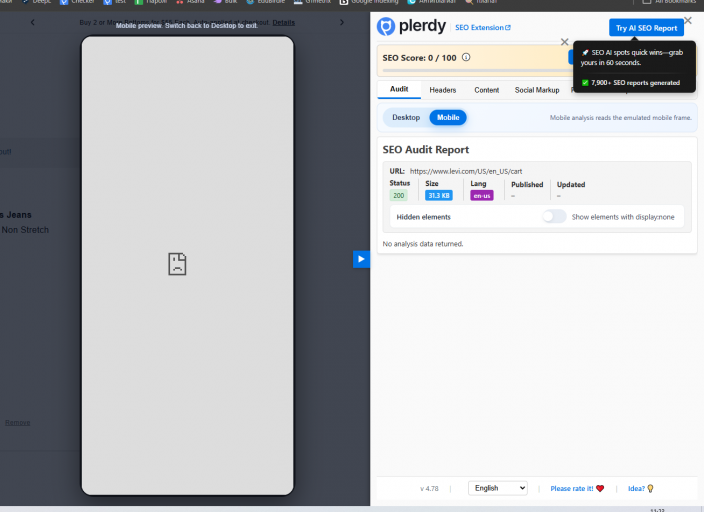Open the English language dropdown
The width and height of the screenshot is (704, 512).
coord(497,488)
